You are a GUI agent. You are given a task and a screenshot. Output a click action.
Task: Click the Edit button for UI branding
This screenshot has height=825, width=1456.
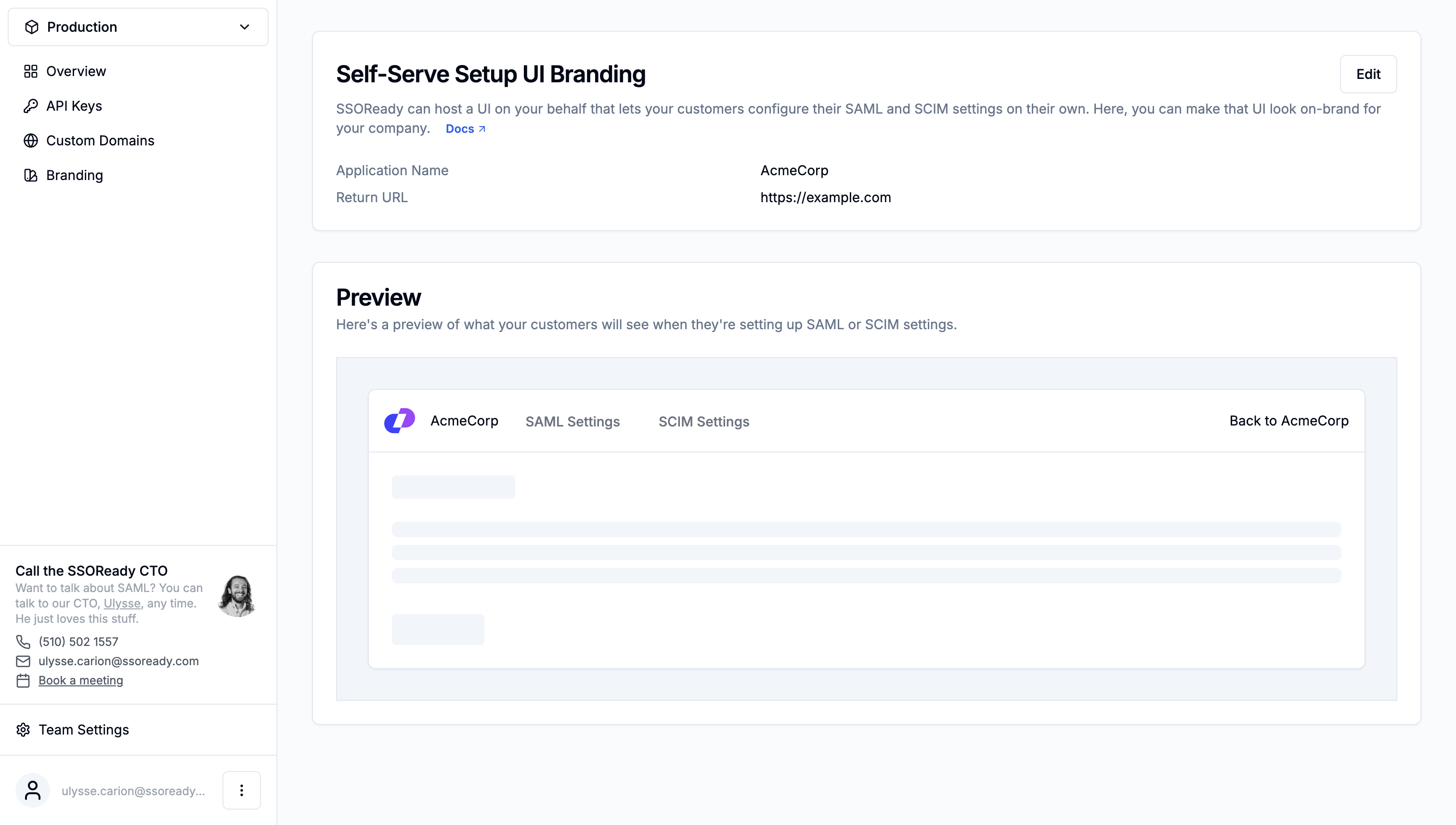point(1368,74)
